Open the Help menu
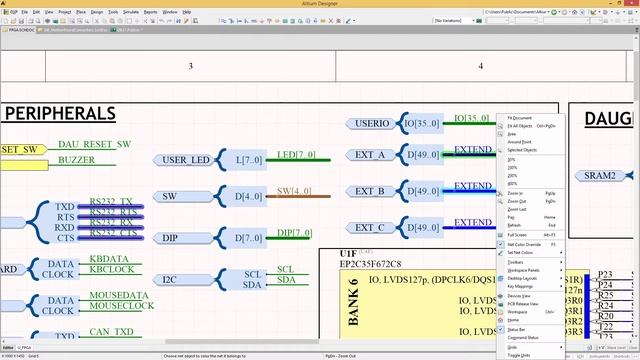The height and width of the screenshot is (360, 640). pos(187,12)
